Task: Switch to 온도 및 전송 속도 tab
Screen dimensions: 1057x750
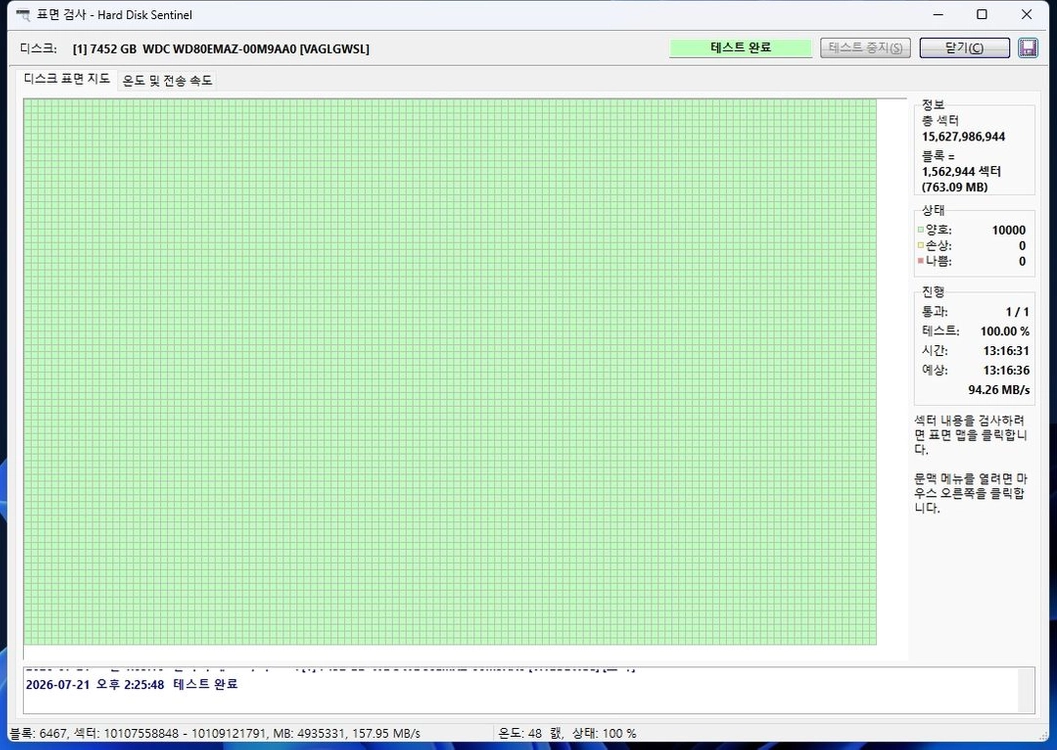Action: click(x=167, y=80)
